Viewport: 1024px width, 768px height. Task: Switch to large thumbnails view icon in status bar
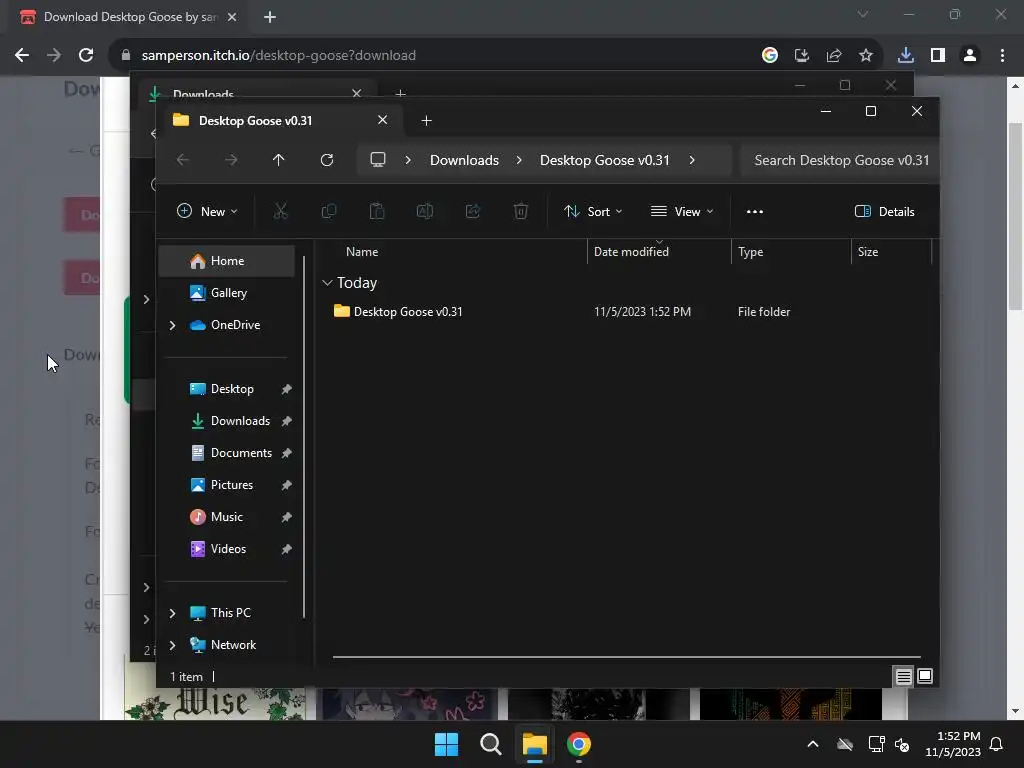click(925, 677)
